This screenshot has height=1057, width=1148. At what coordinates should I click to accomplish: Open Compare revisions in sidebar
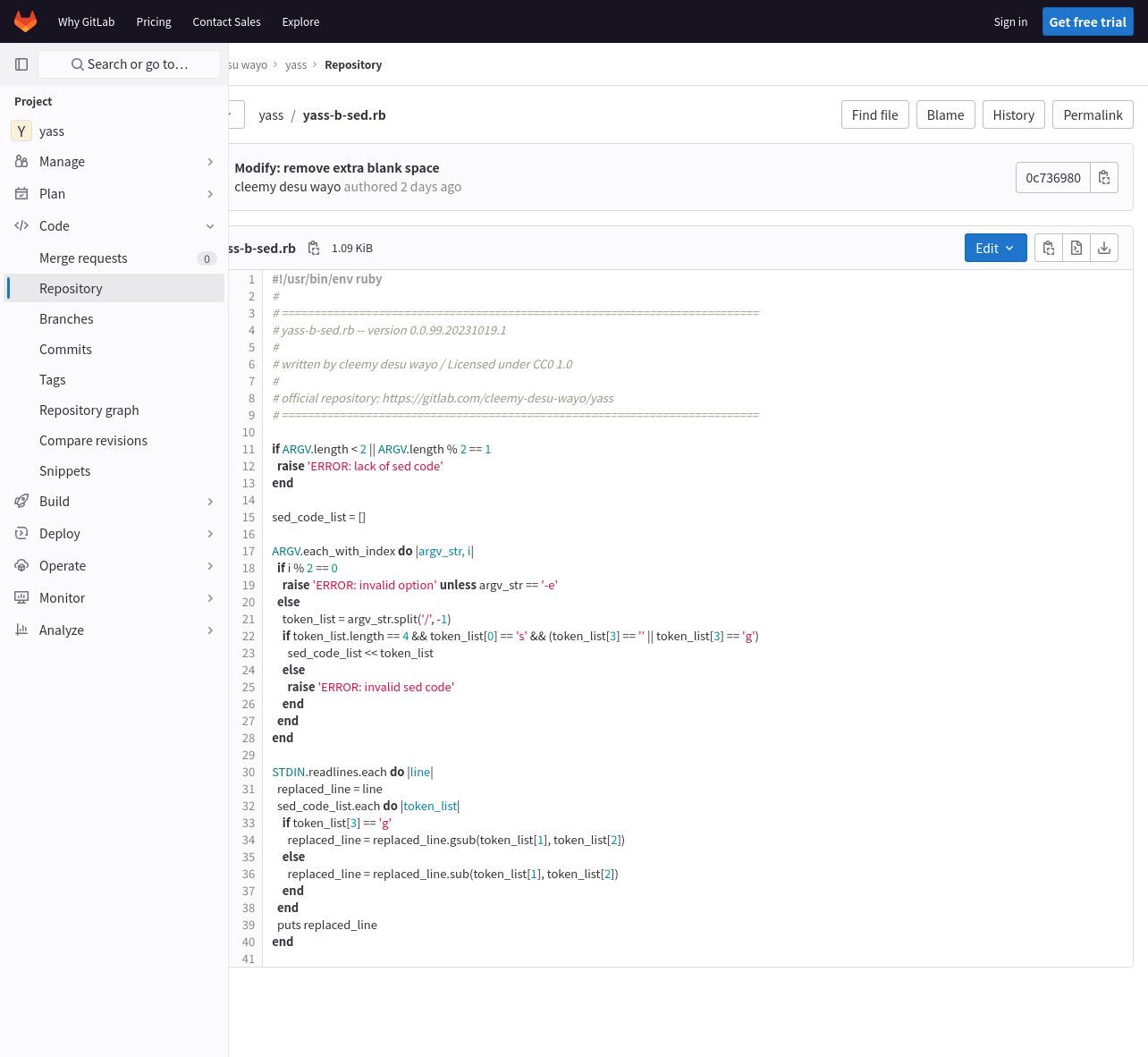pos(114,440)
